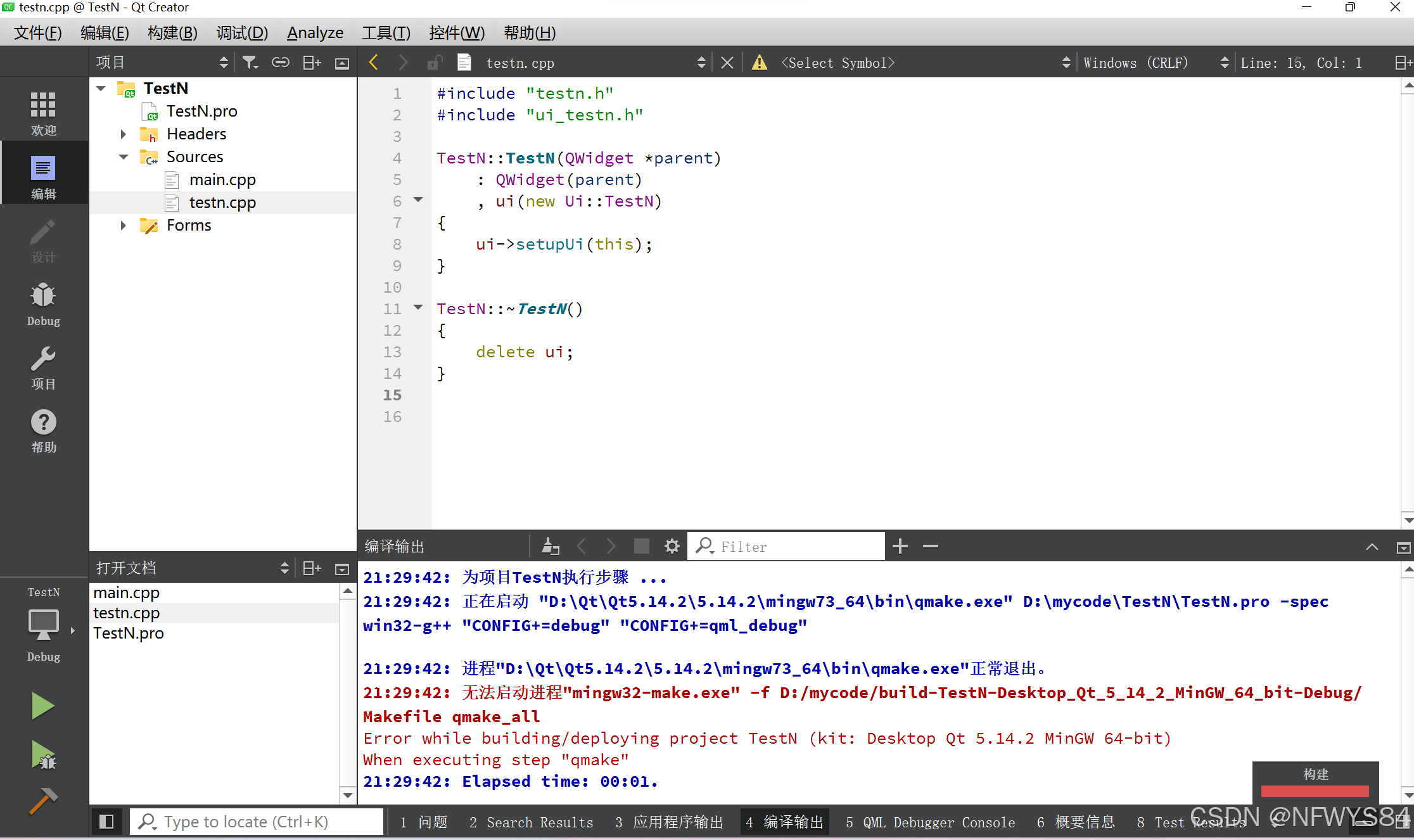Open main.cpp in open documents list
1414x840 pixels.
click(127, 592)
